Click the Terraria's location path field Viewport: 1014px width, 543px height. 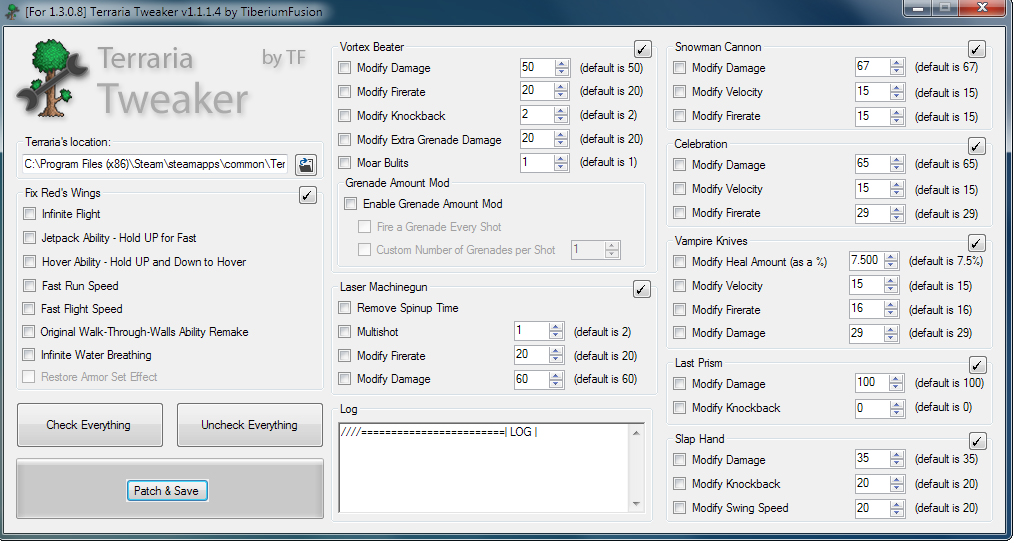(x=155, y=165)
